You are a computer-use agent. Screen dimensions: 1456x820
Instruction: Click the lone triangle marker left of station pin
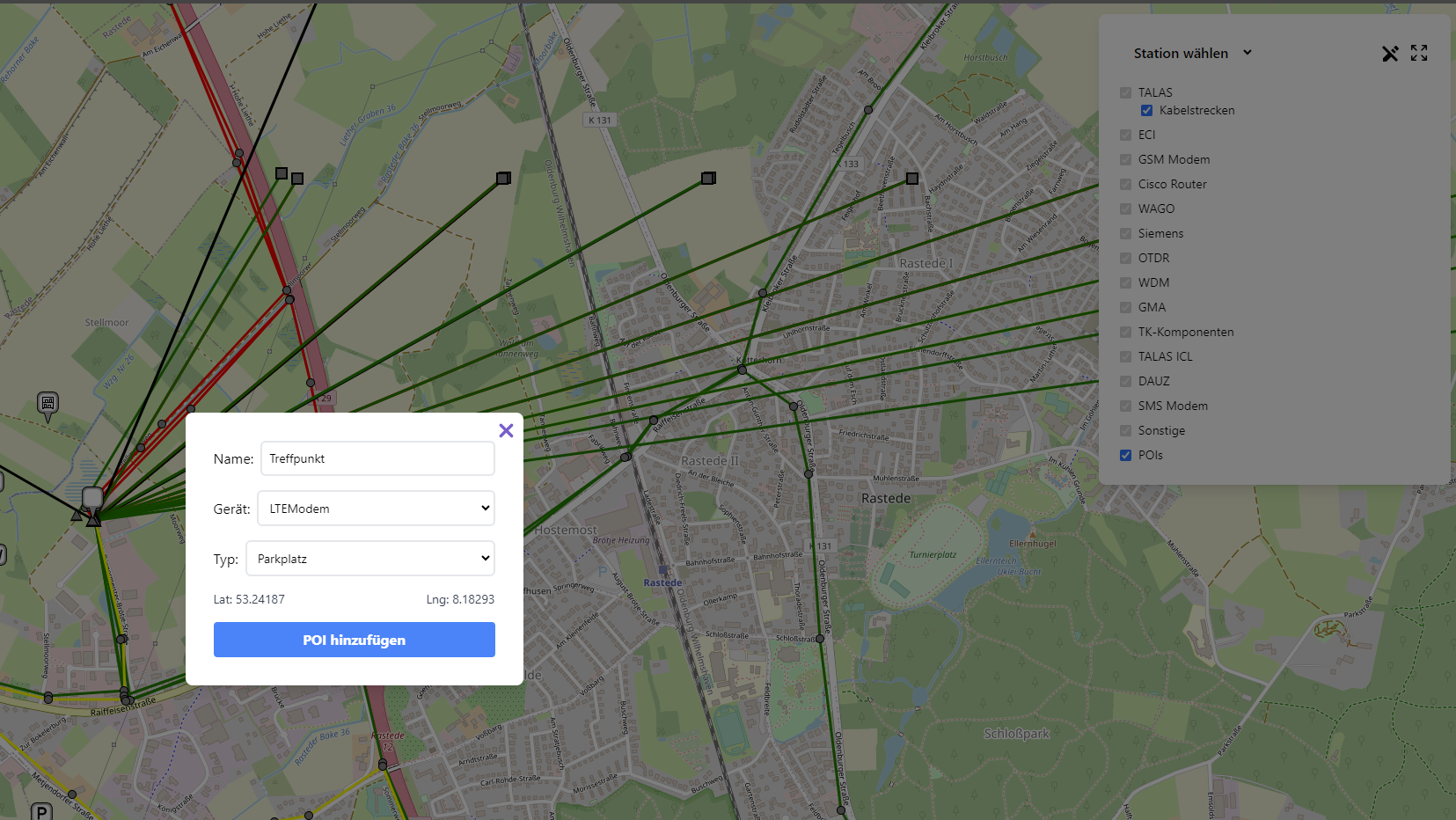click(x=77, y=515)
